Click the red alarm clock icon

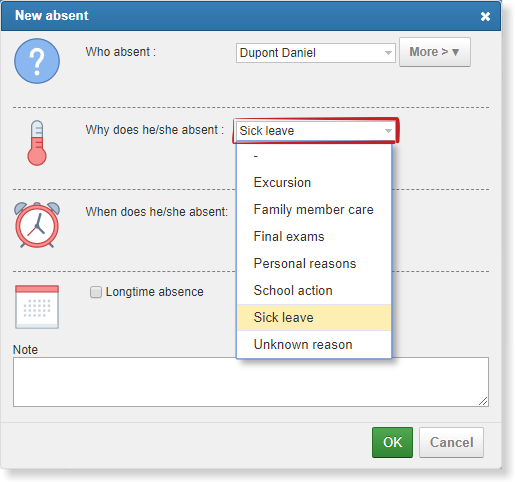point(37,225)
